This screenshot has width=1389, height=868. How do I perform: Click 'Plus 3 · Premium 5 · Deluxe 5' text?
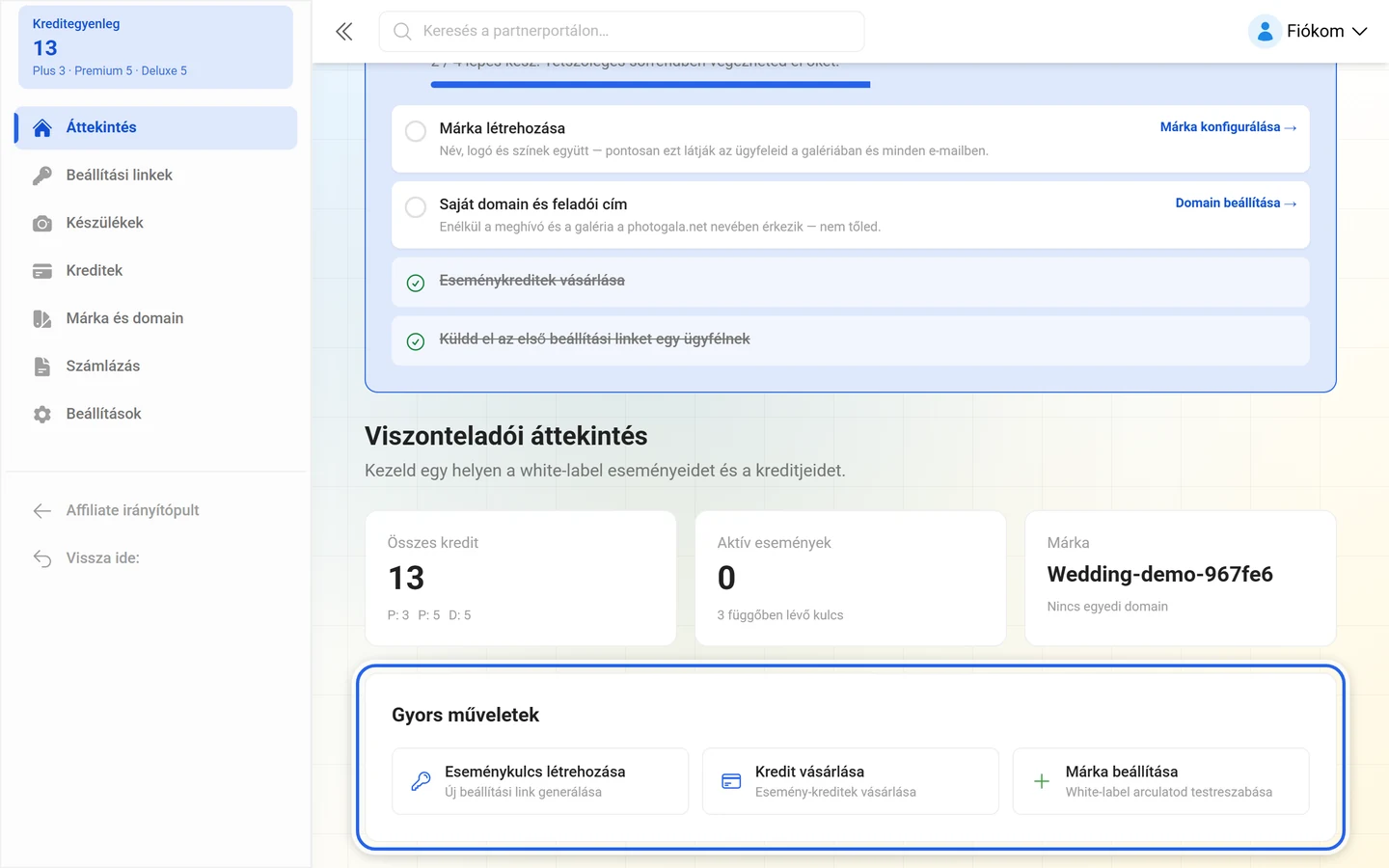(110, 71)
